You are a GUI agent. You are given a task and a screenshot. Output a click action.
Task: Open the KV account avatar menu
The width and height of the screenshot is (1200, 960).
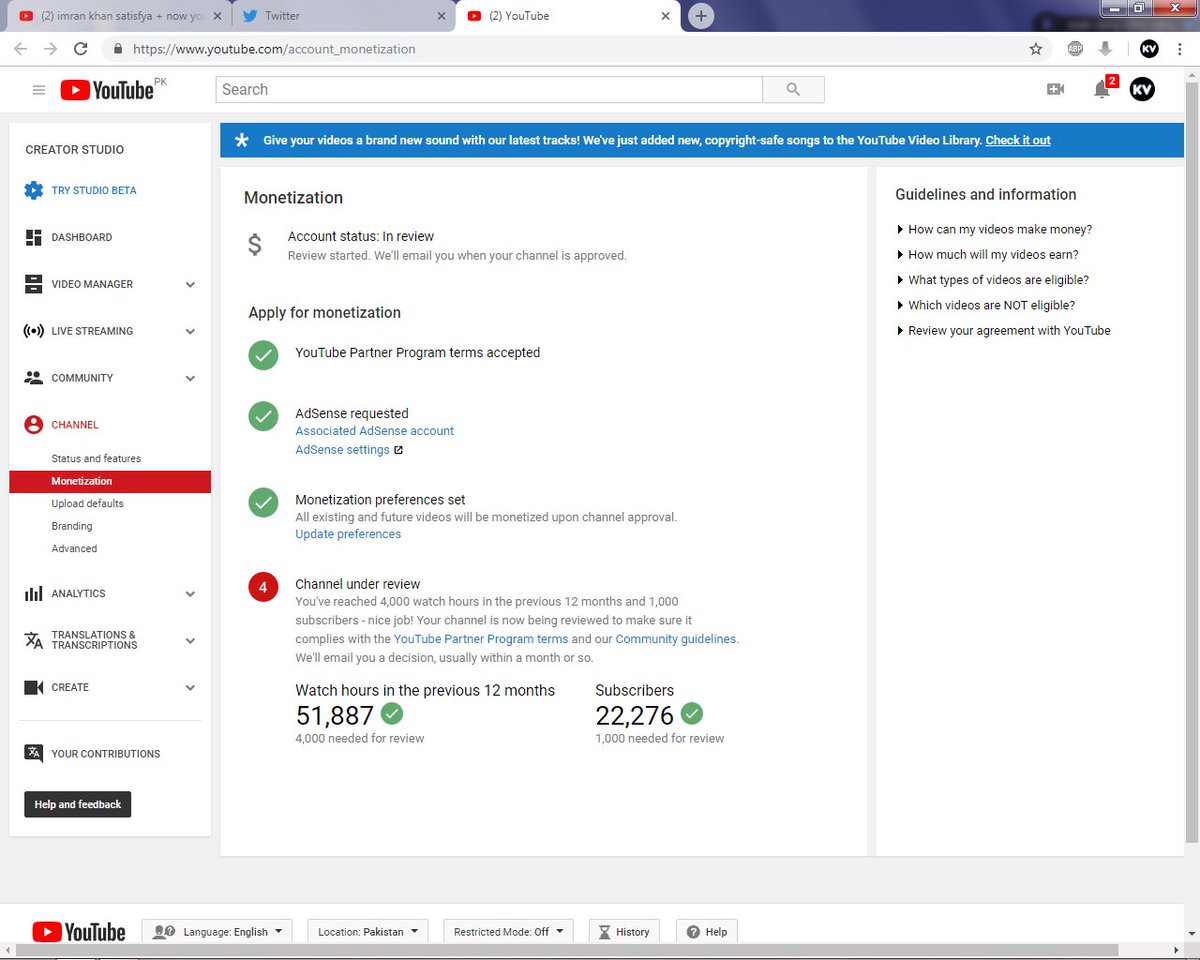1142,90
